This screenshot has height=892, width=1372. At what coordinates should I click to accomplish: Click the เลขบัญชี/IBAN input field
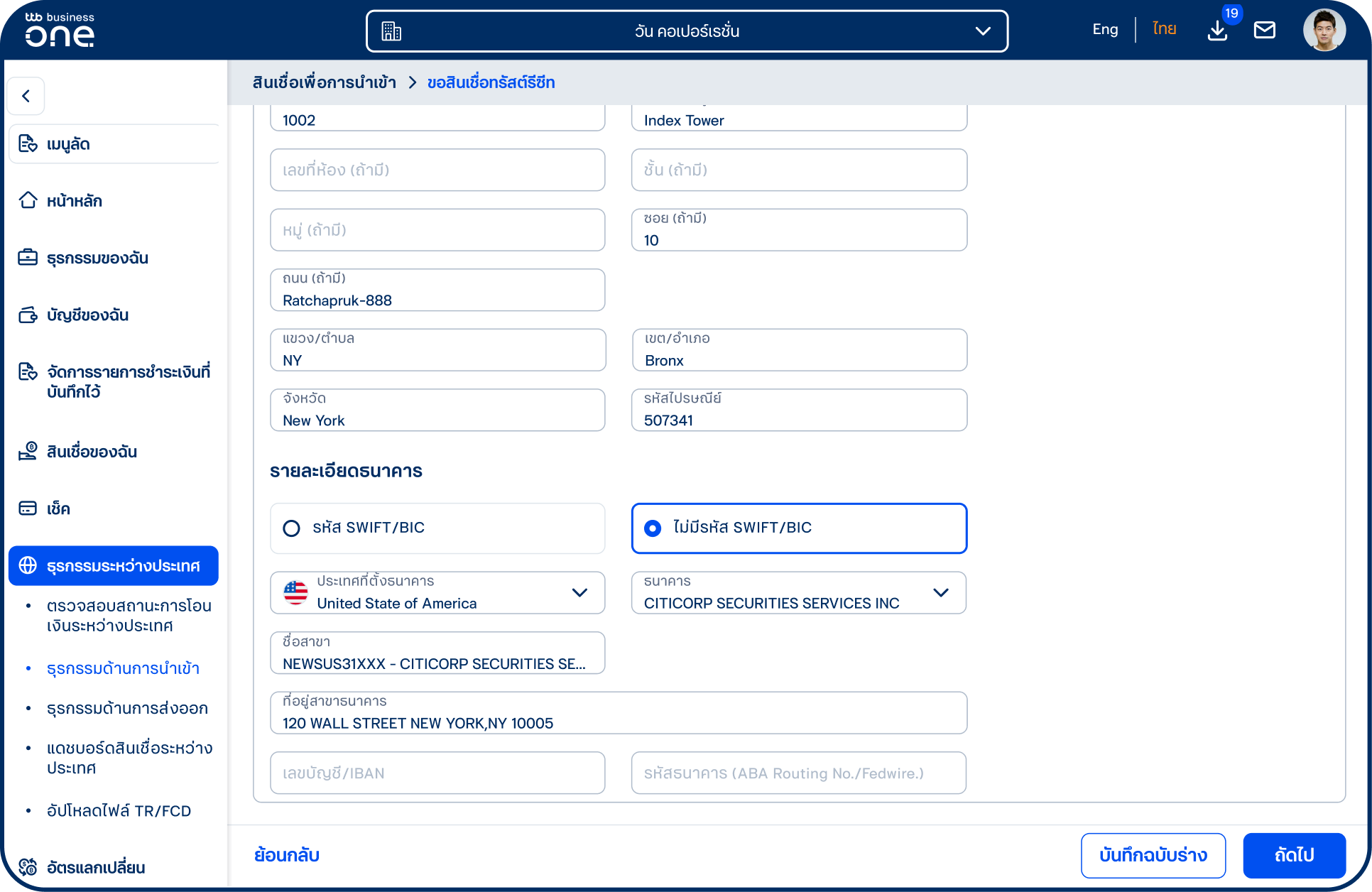point(437,773)
